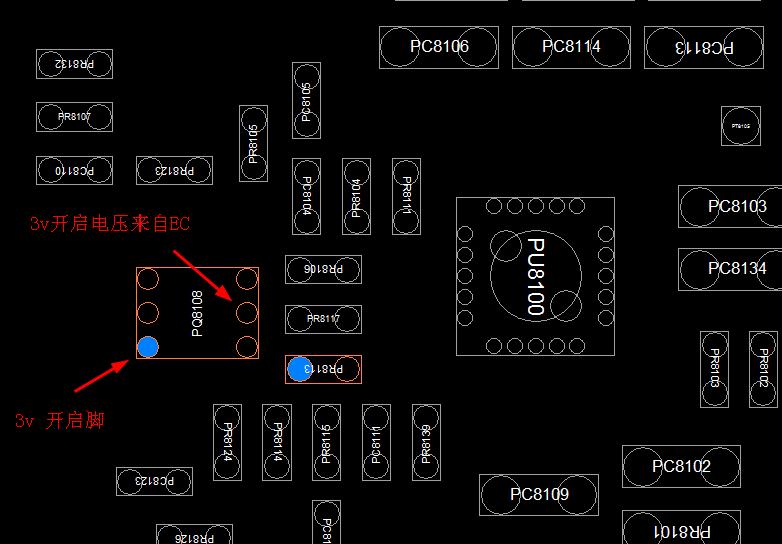Click the blue pad on resistor PR8113

pyautogui.click(x=299, y=369)
